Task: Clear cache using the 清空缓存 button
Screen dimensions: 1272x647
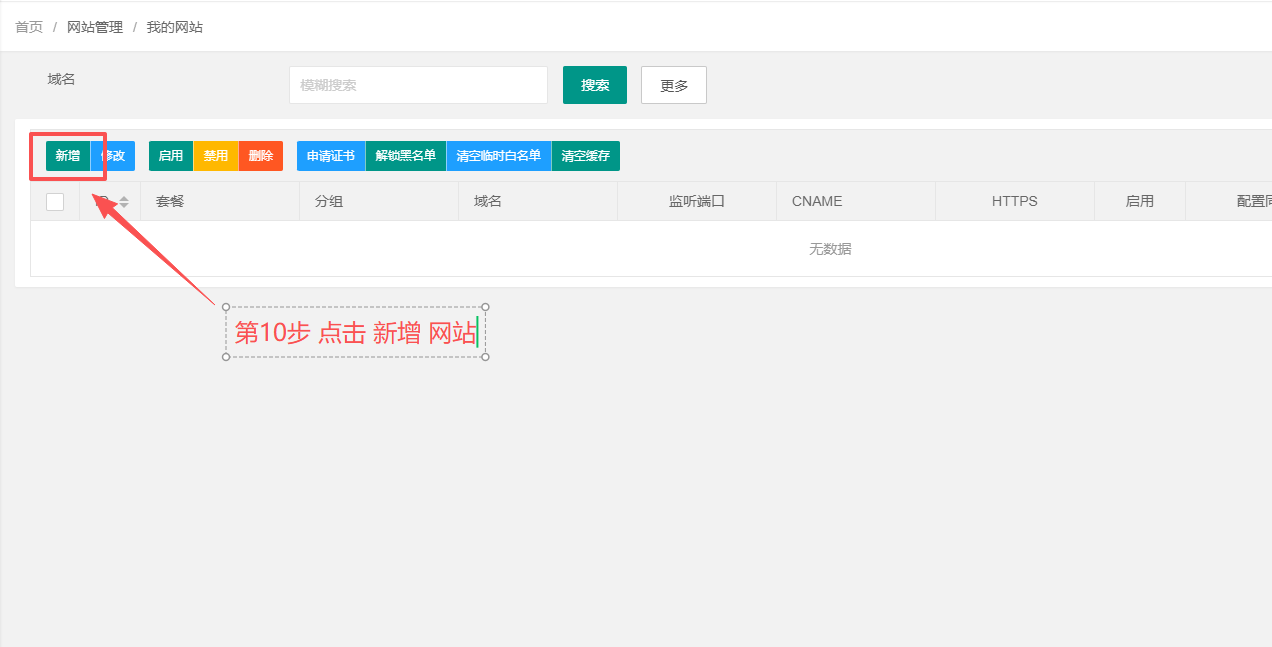Action: point(585,156)
